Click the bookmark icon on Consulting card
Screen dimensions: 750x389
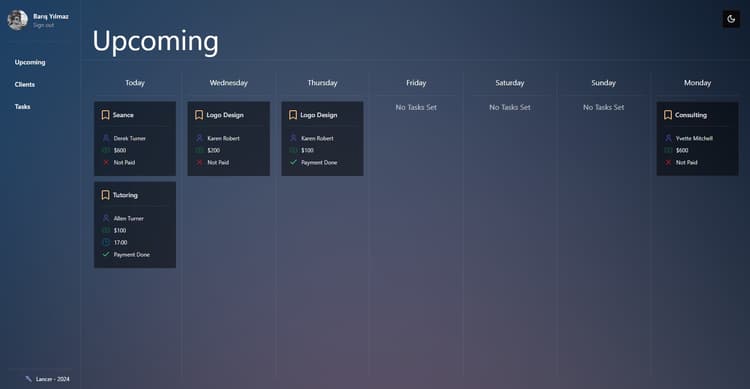coord(668,115)
